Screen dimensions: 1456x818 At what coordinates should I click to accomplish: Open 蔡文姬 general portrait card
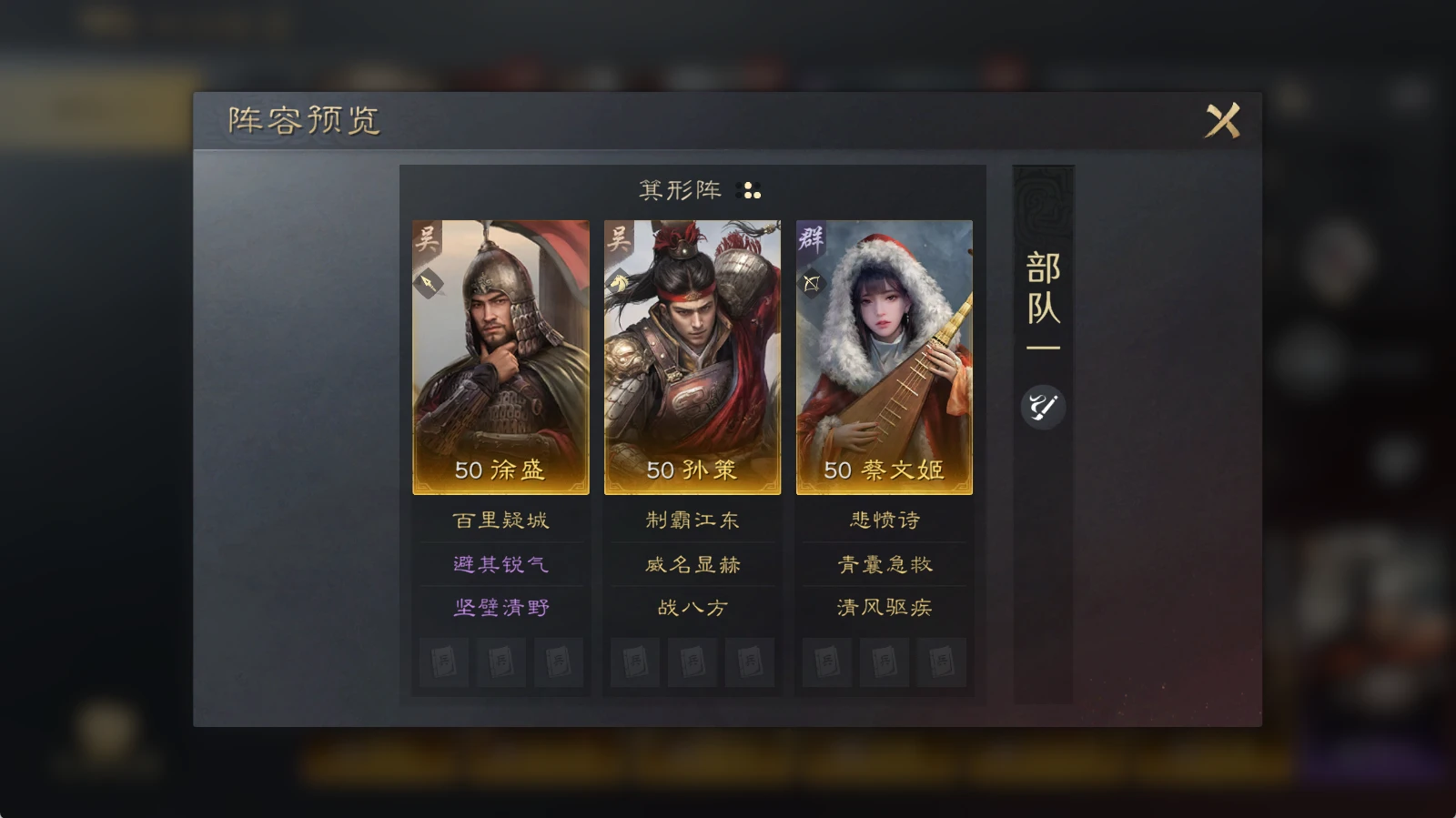pos(885,358)
